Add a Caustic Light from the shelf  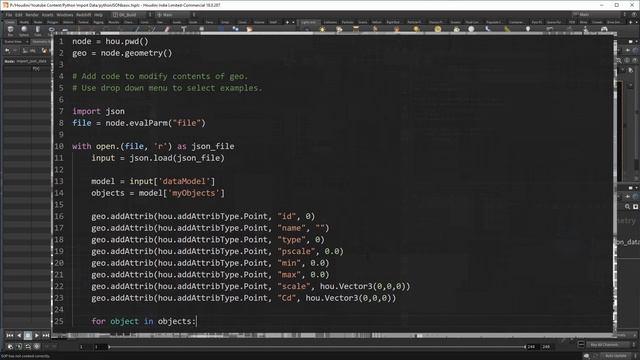click(x=488, y=30)
